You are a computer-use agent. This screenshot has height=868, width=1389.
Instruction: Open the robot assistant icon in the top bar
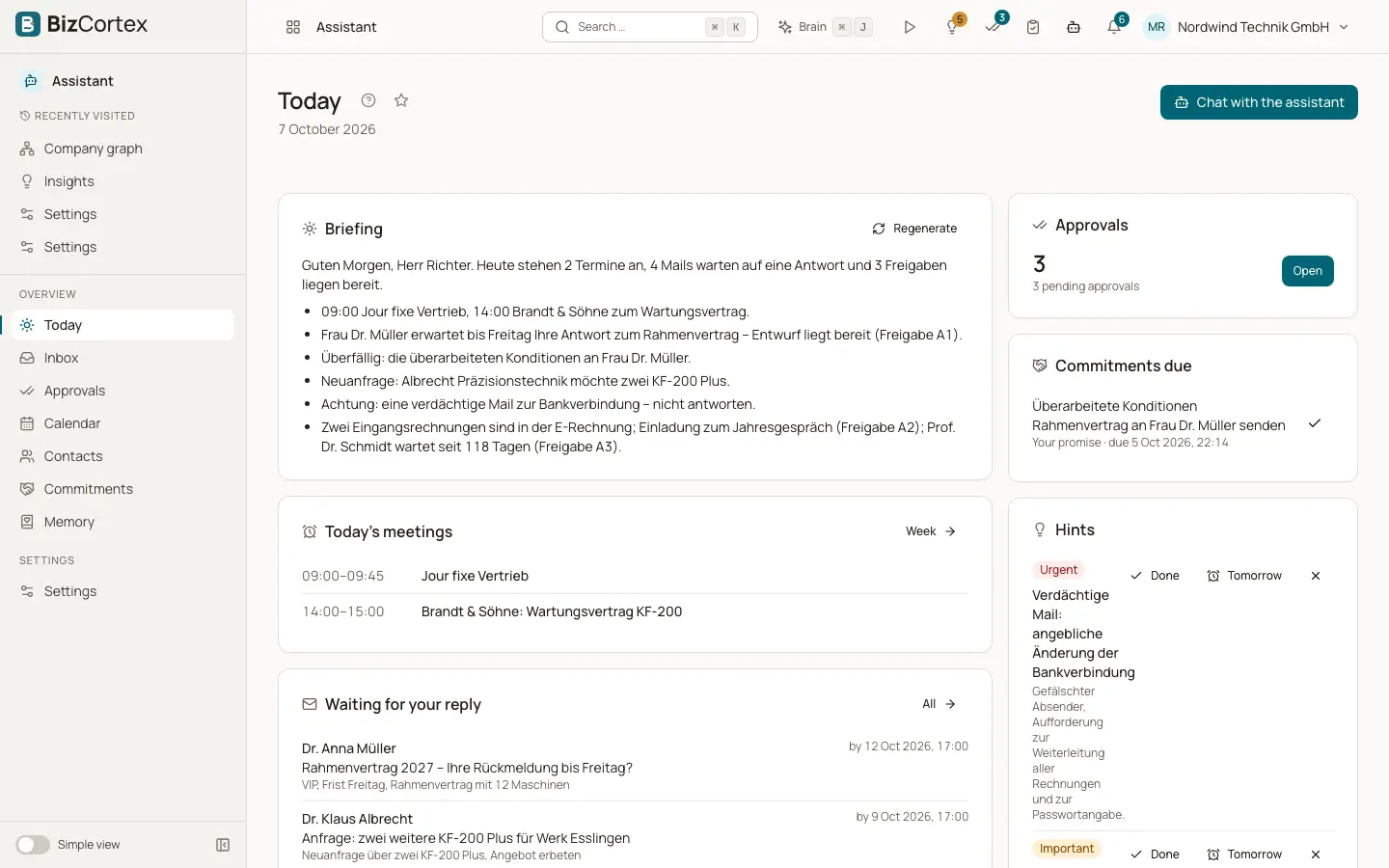coord(1074,27)
